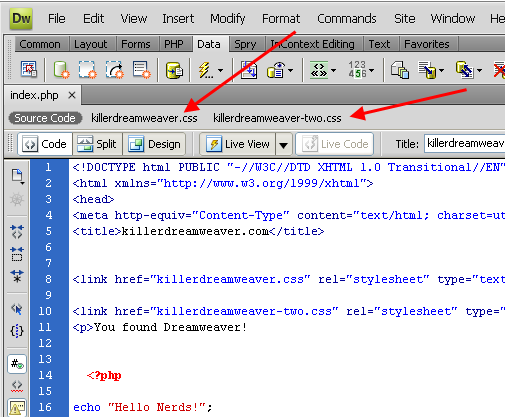
Task: Switch to Design view
Action: pos(154,144)
